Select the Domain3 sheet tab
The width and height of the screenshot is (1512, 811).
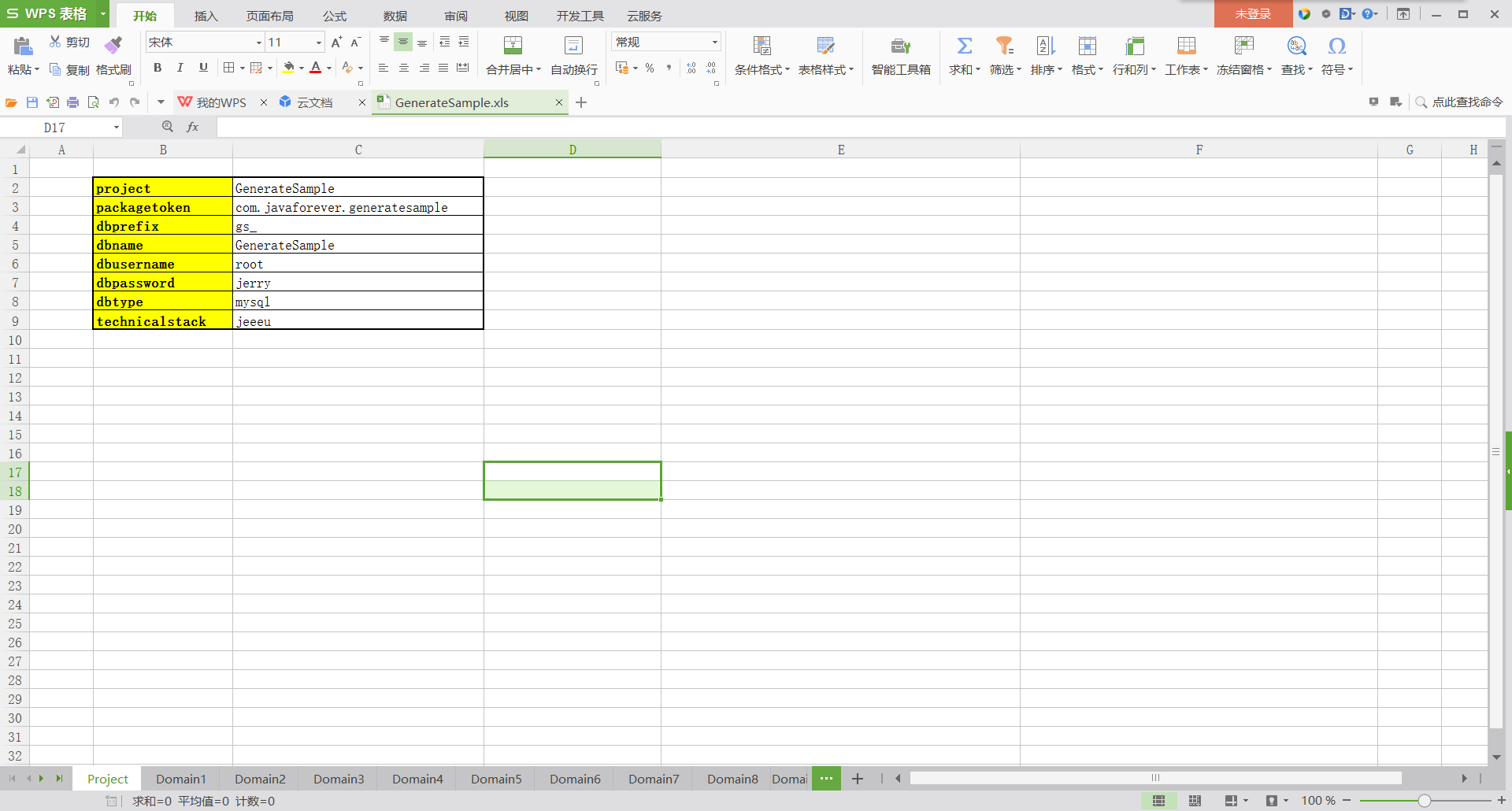[339, 779]
